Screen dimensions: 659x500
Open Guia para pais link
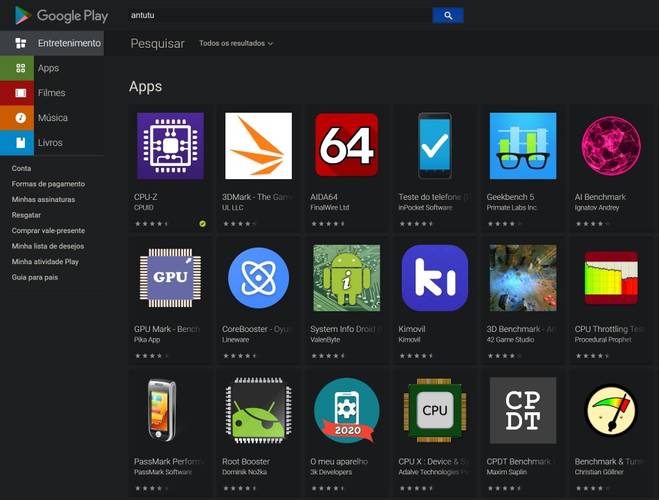[x=35, y=277]
